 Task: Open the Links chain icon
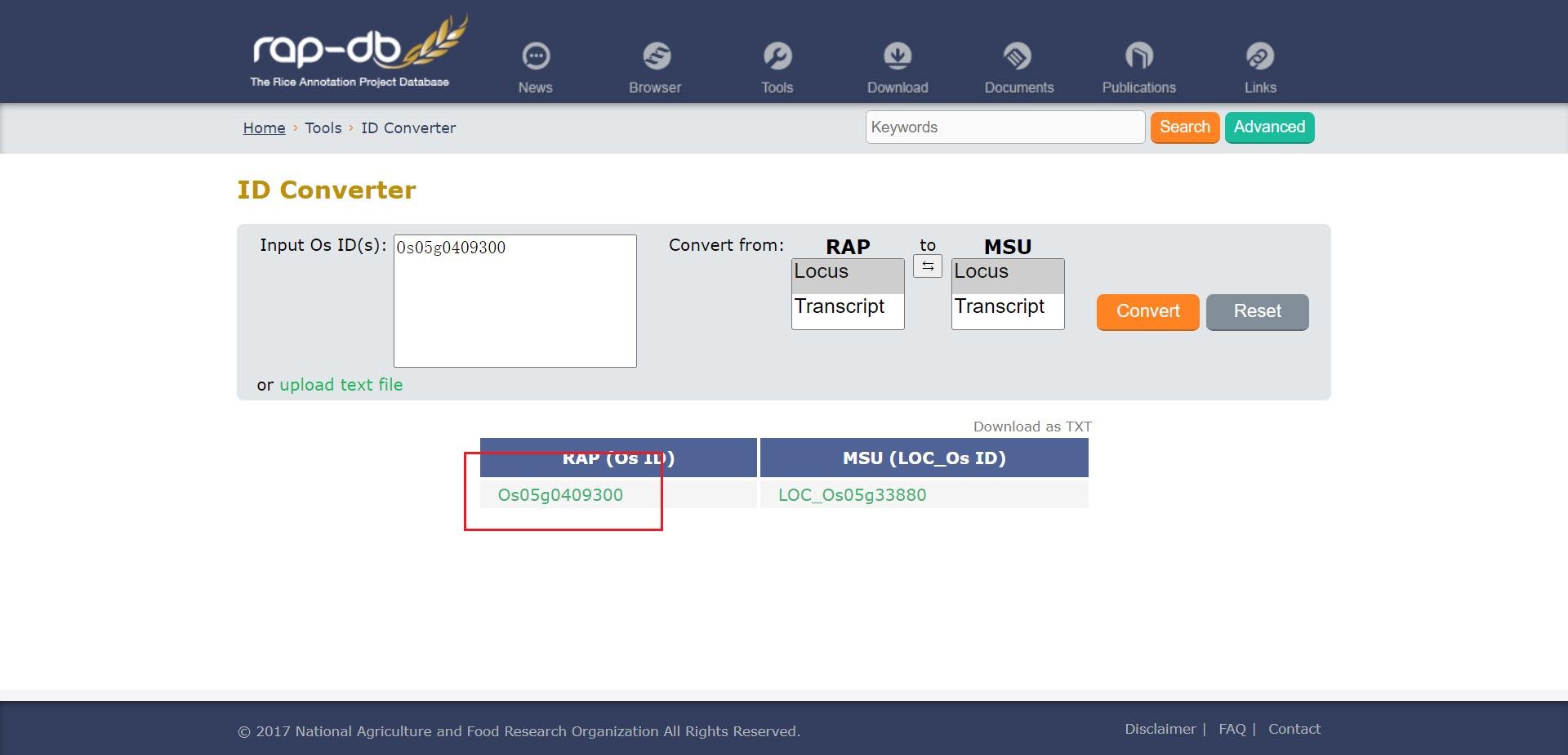(1259, 56)
